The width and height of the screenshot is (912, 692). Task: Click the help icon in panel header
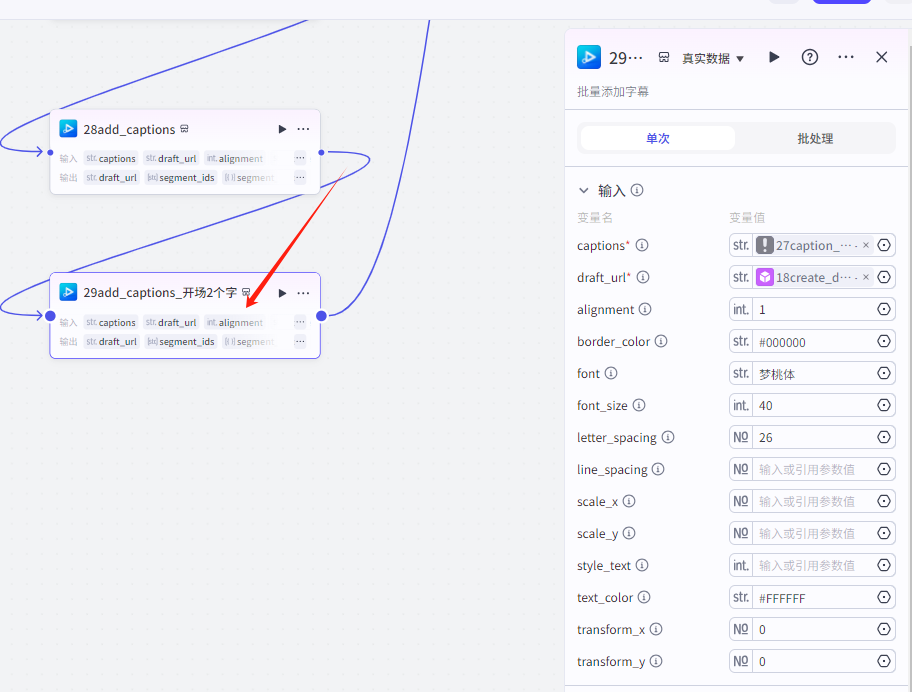coord(810,57)
